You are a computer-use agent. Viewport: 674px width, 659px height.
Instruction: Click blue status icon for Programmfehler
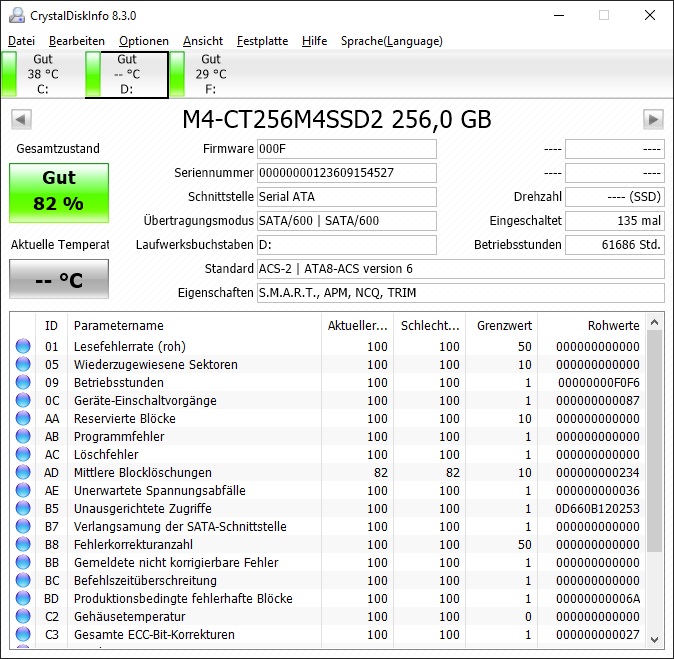23,436
